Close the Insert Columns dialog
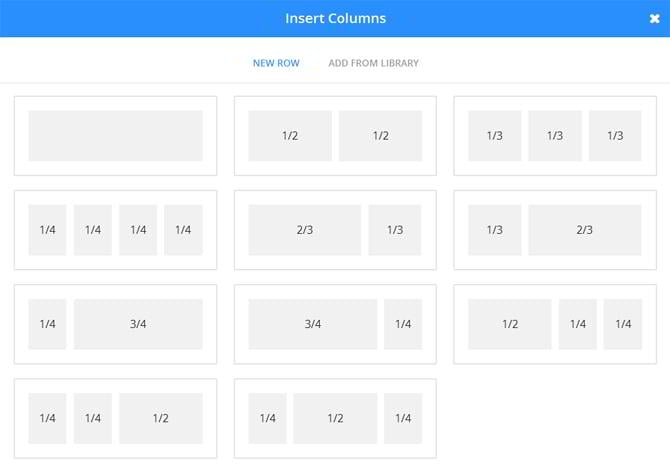The image size is (670, 471). [x=654, y=19]
